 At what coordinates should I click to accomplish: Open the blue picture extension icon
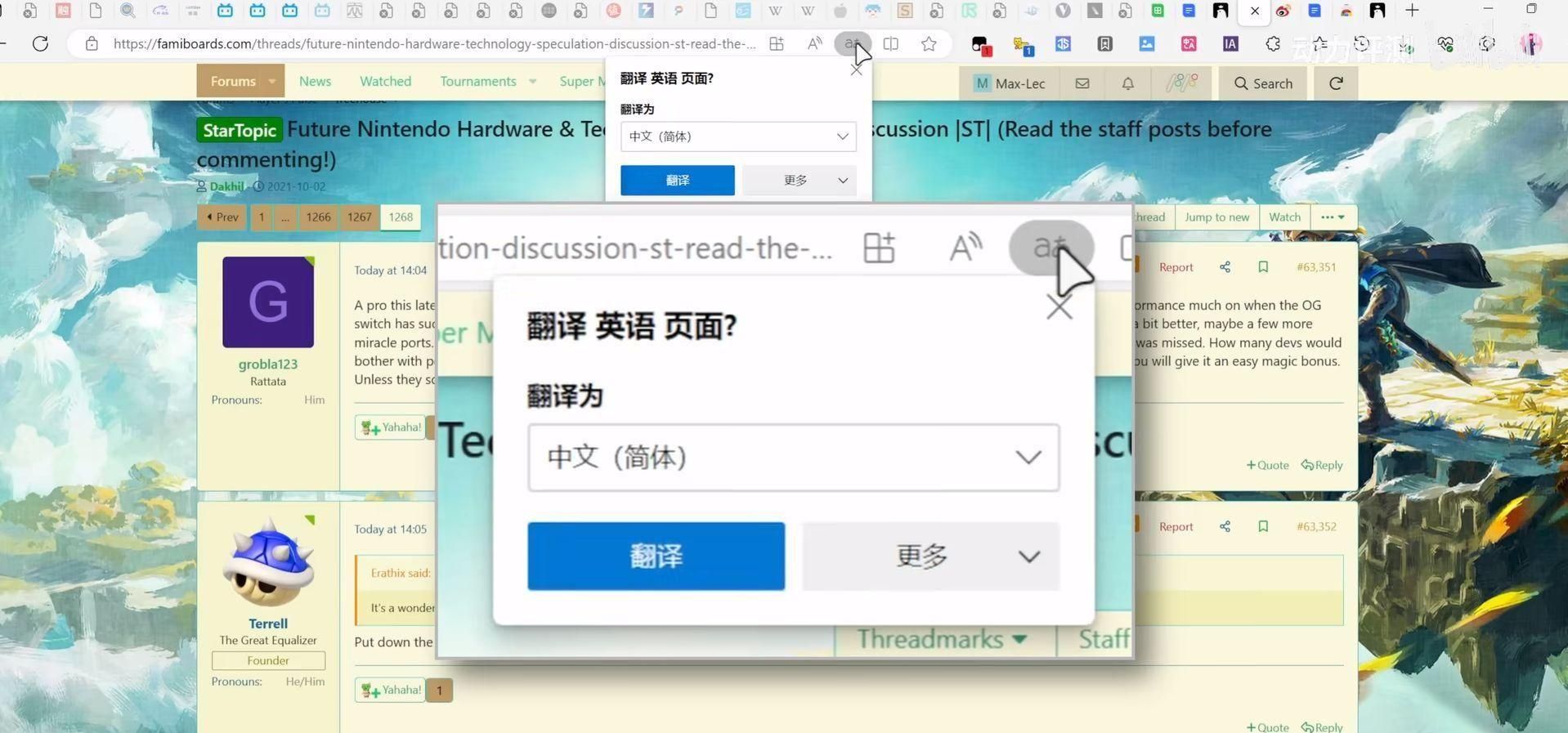pos(1147,44)
